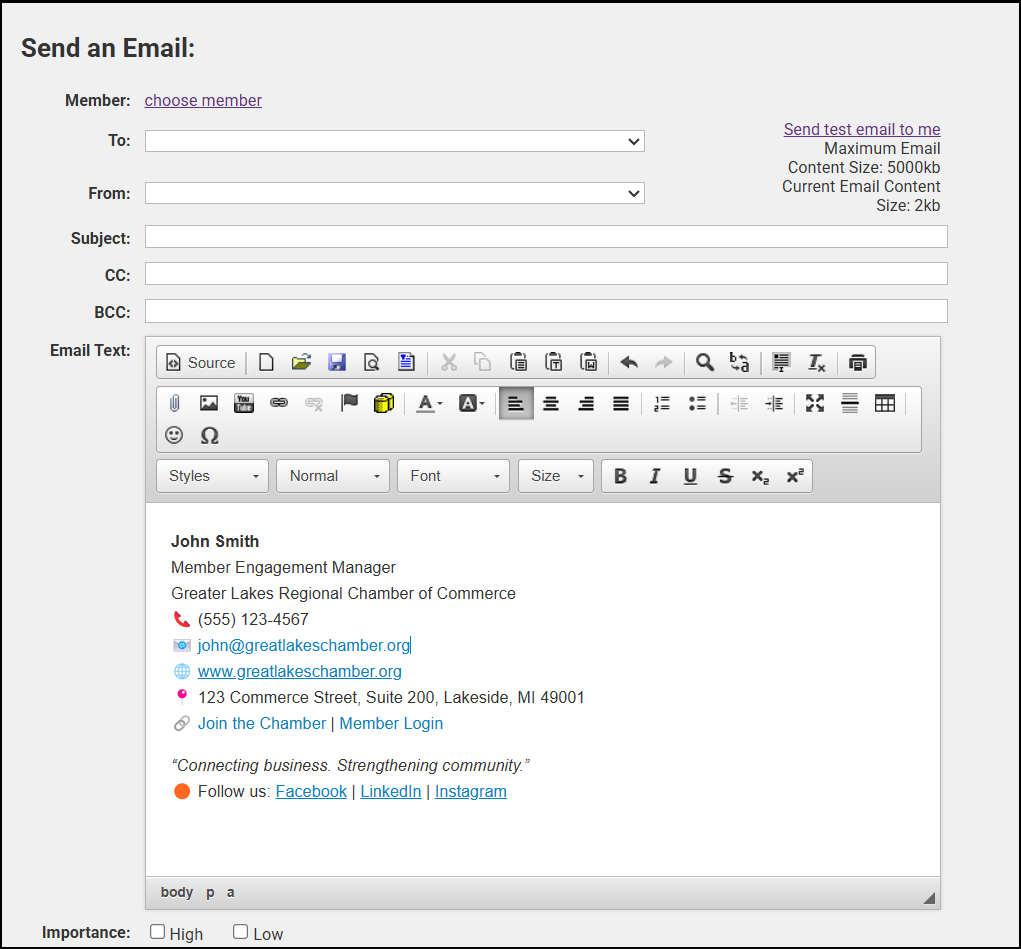
Task: Click the Source view button
Action: (200, 363)
